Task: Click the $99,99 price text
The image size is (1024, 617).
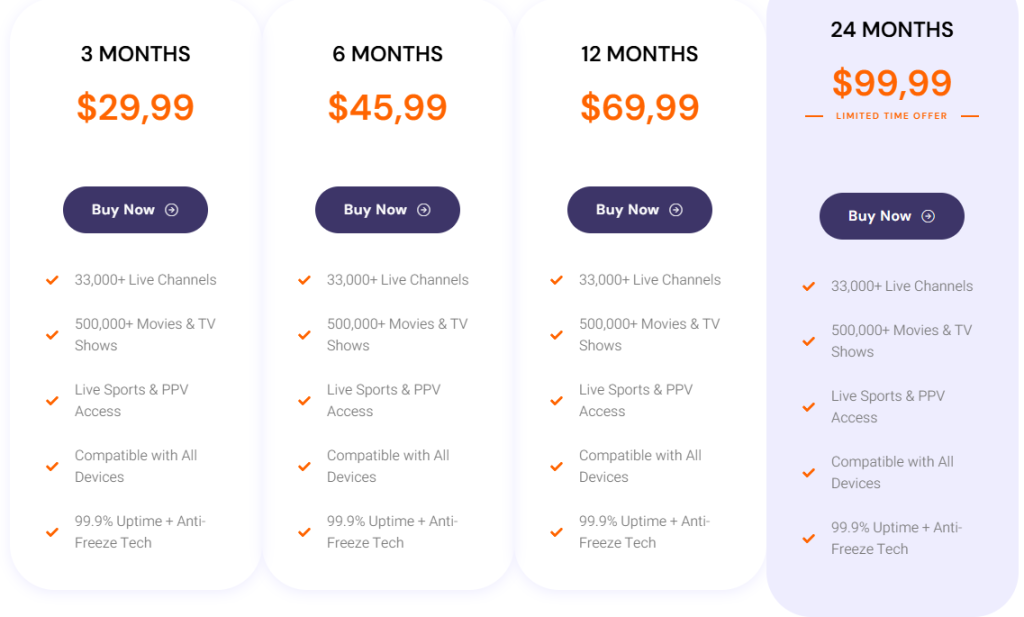Action: click(891, 86)
